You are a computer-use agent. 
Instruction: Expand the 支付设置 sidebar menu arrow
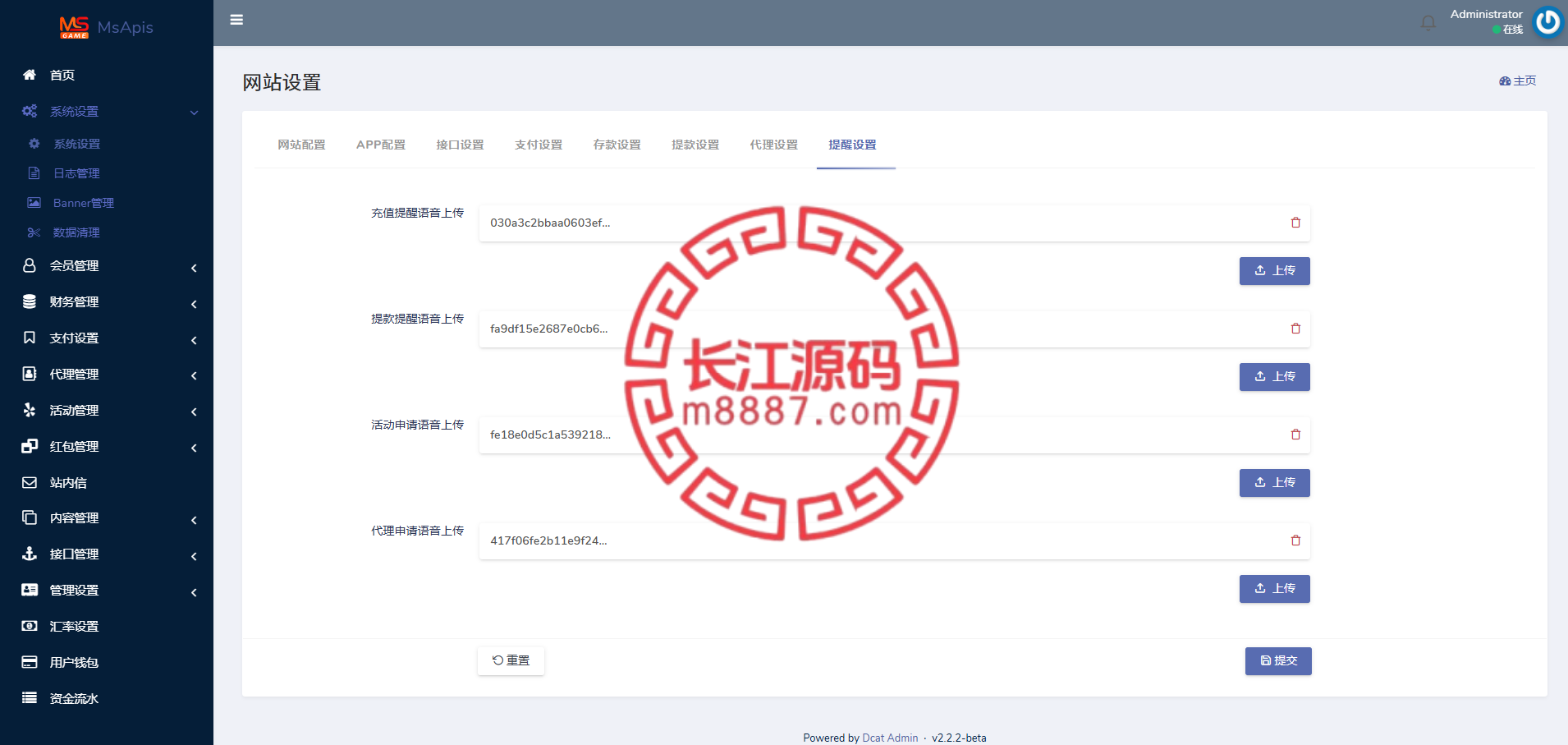click(194, 340)
